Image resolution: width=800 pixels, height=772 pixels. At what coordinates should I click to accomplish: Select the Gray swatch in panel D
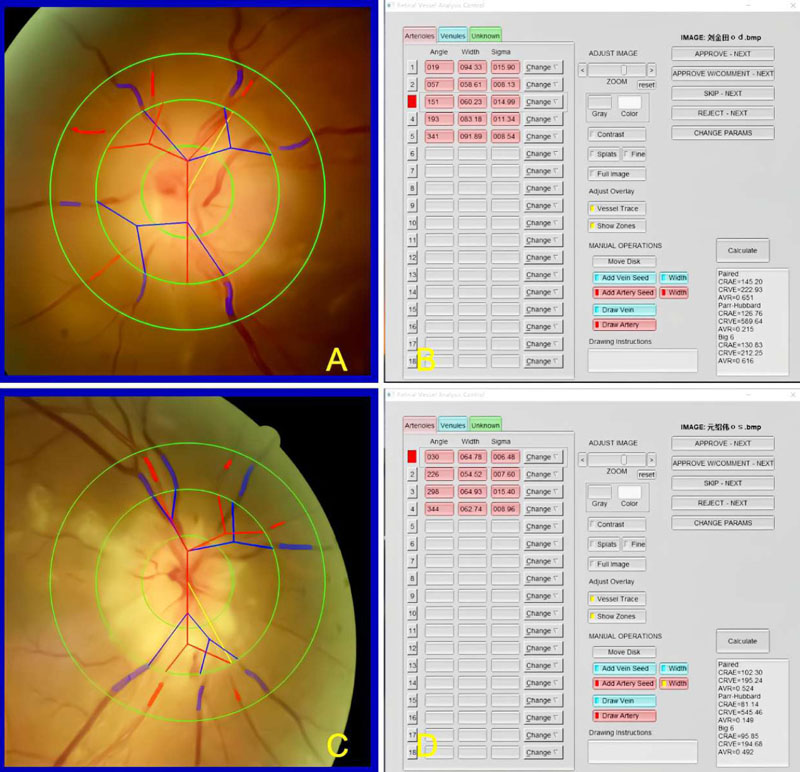(600, 492)
